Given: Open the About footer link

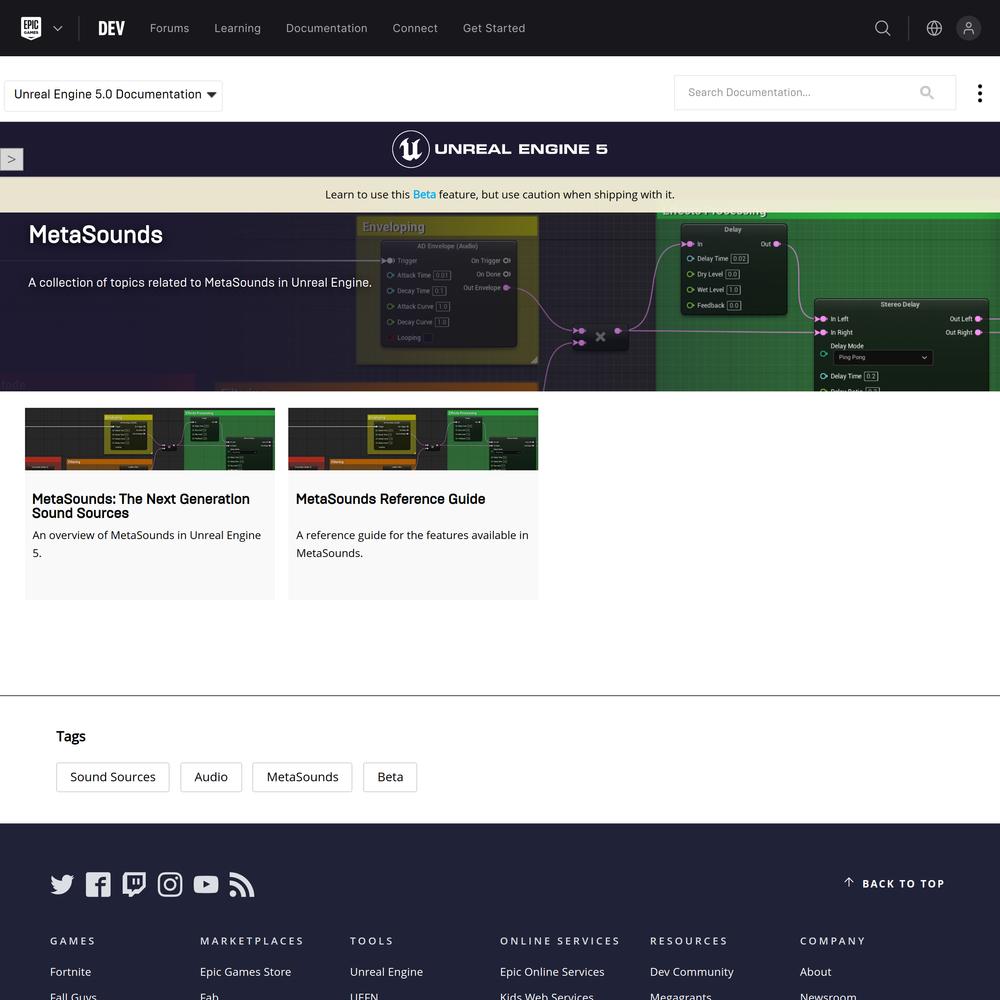Looking at the screenshot, I should pos(816,971).
